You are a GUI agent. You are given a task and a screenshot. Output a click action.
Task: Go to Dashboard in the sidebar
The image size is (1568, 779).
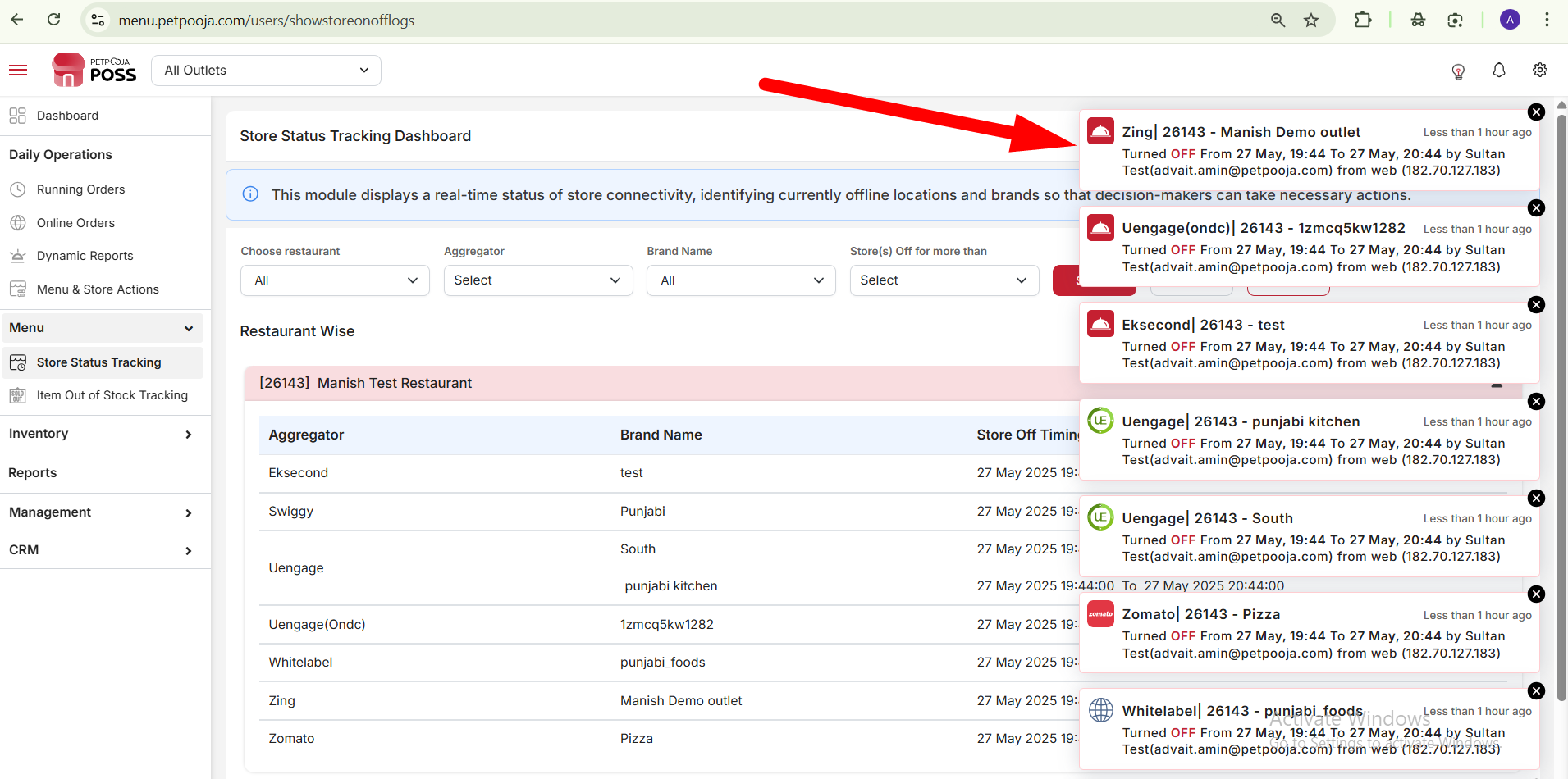click(67, 116)
